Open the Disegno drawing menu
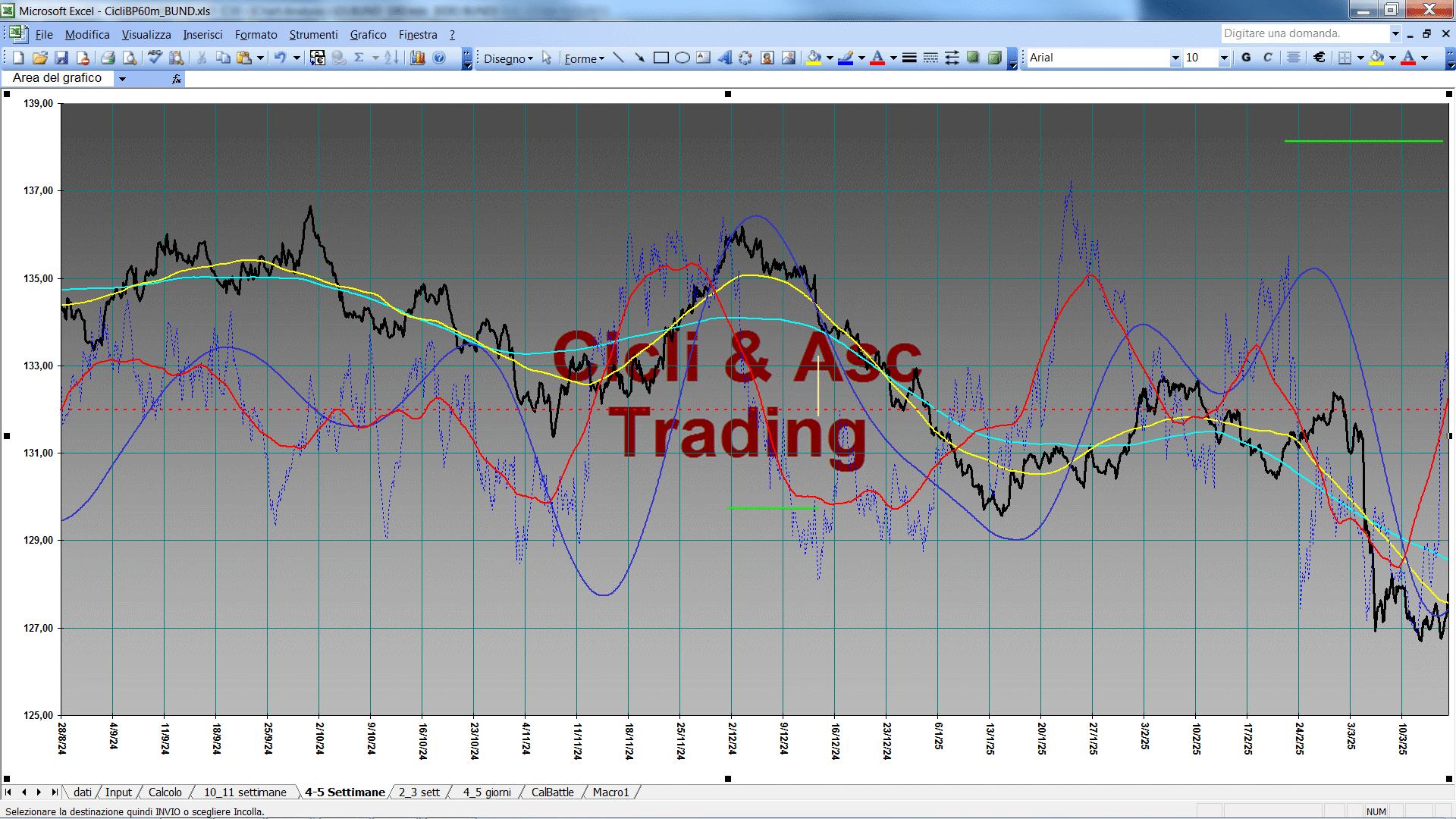This screenshot has height=819, width=1456. (508, 58)
